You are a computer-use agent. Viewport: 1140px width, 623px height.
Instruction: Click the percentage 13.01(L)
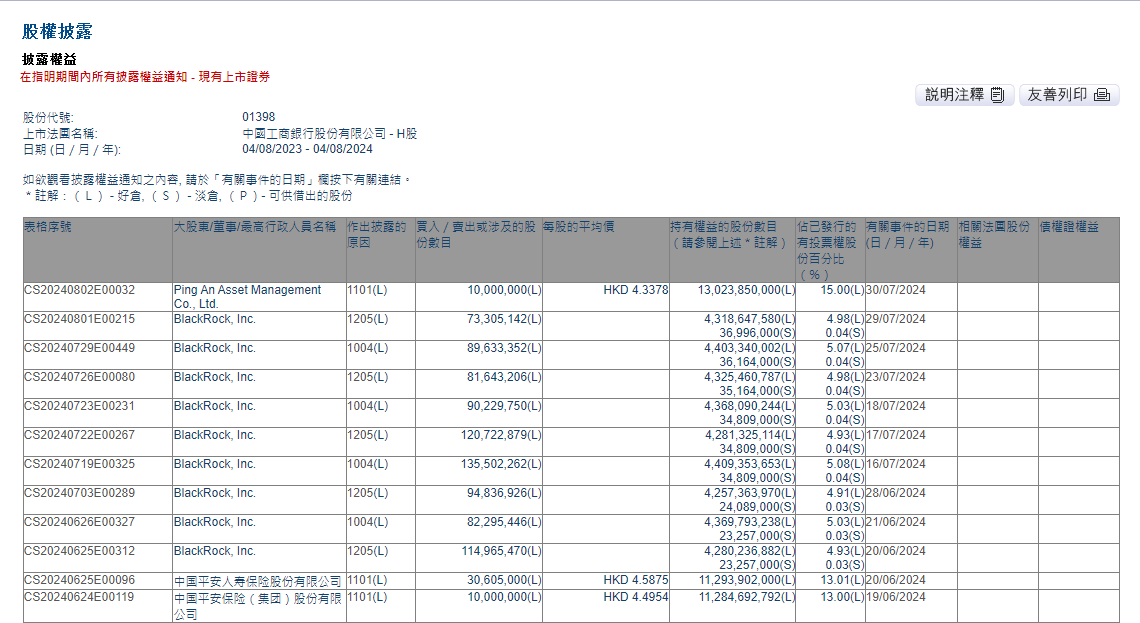click(x=843, y=580)
